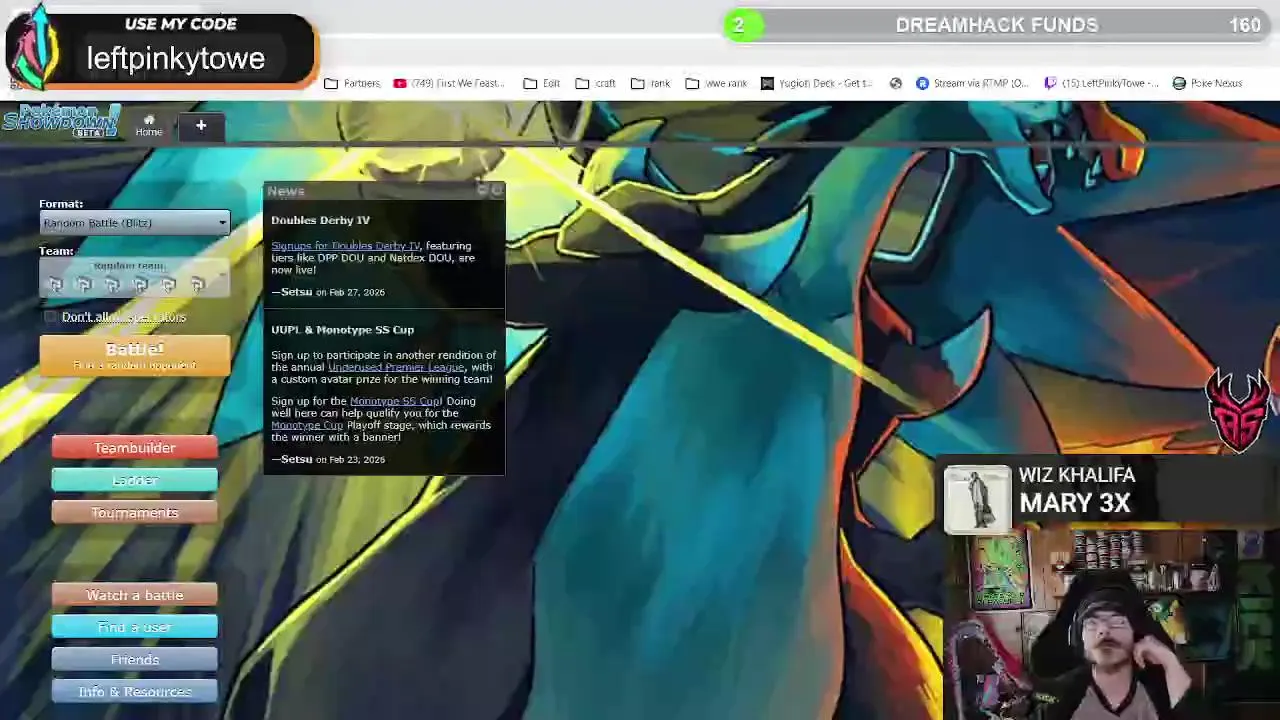
Task: Open Tournaments
Action: pyautogui.click(x=135, y=512)
